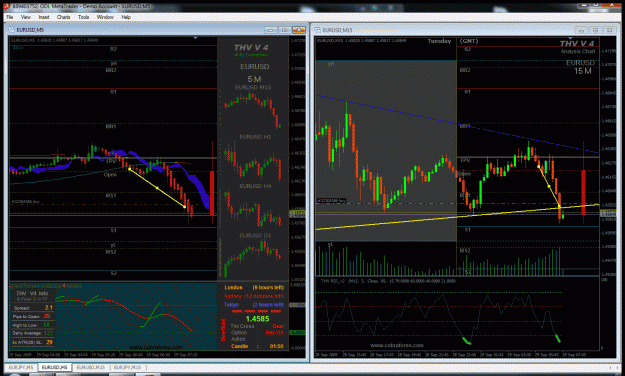625x376 pixels.
Task: Click the vertical OverSold label
Action: (x=223, y=330)
